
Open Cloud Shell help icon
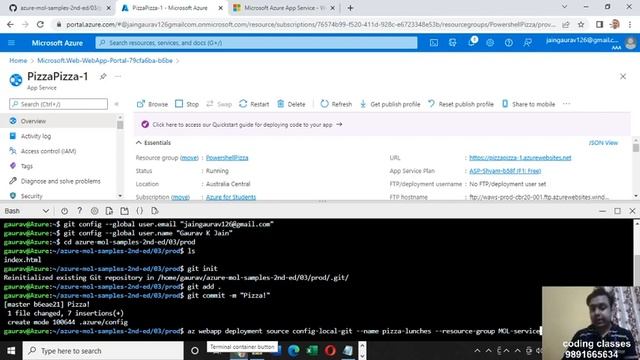[79, 211]
